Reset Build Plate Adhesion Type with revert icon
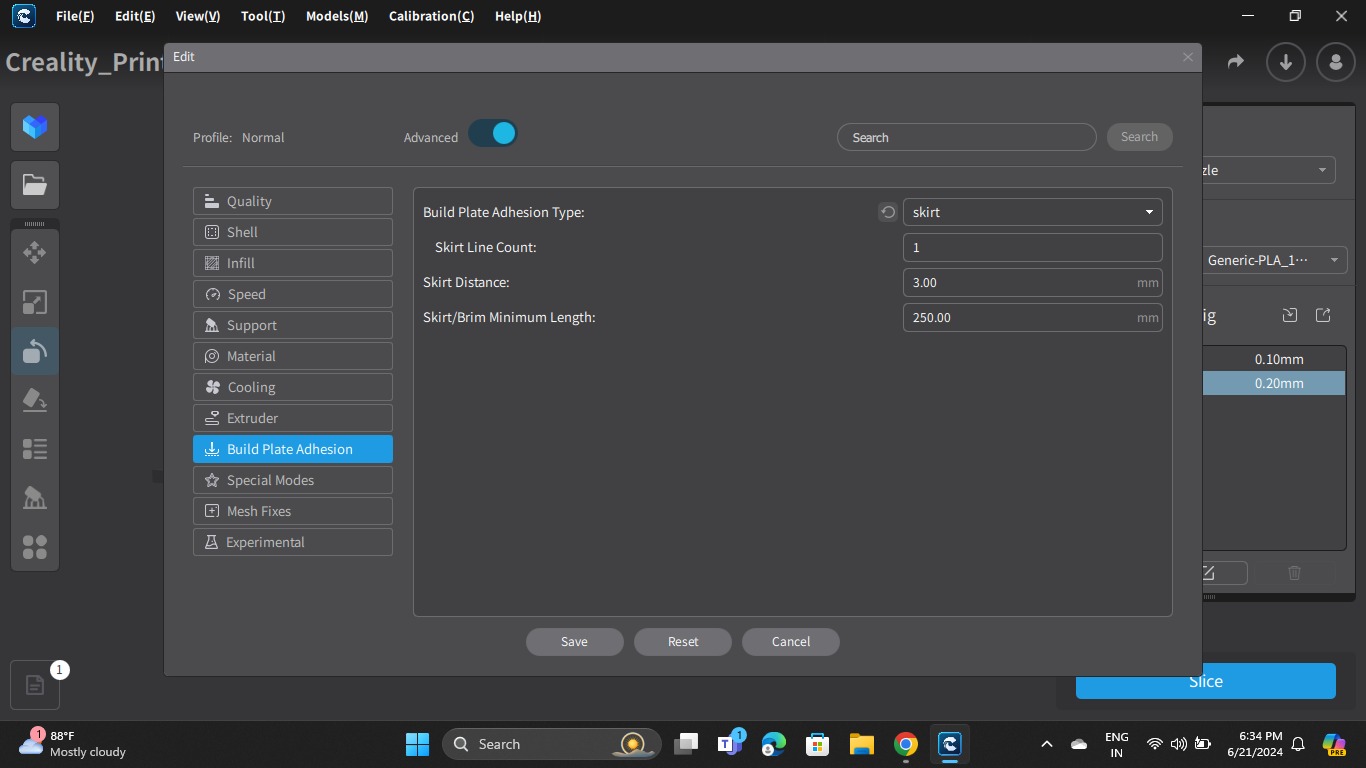 888,212
